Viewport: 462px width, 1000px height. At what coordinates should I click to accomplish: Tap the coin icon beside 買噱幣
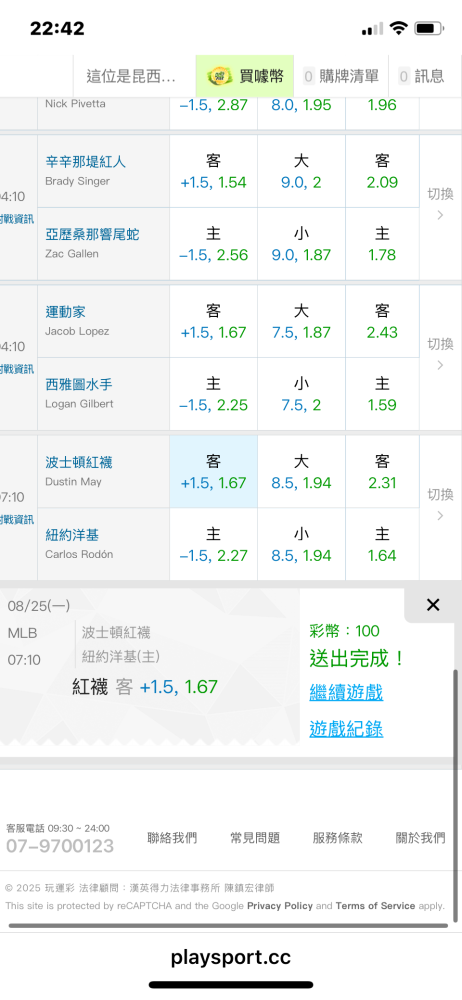220,77
